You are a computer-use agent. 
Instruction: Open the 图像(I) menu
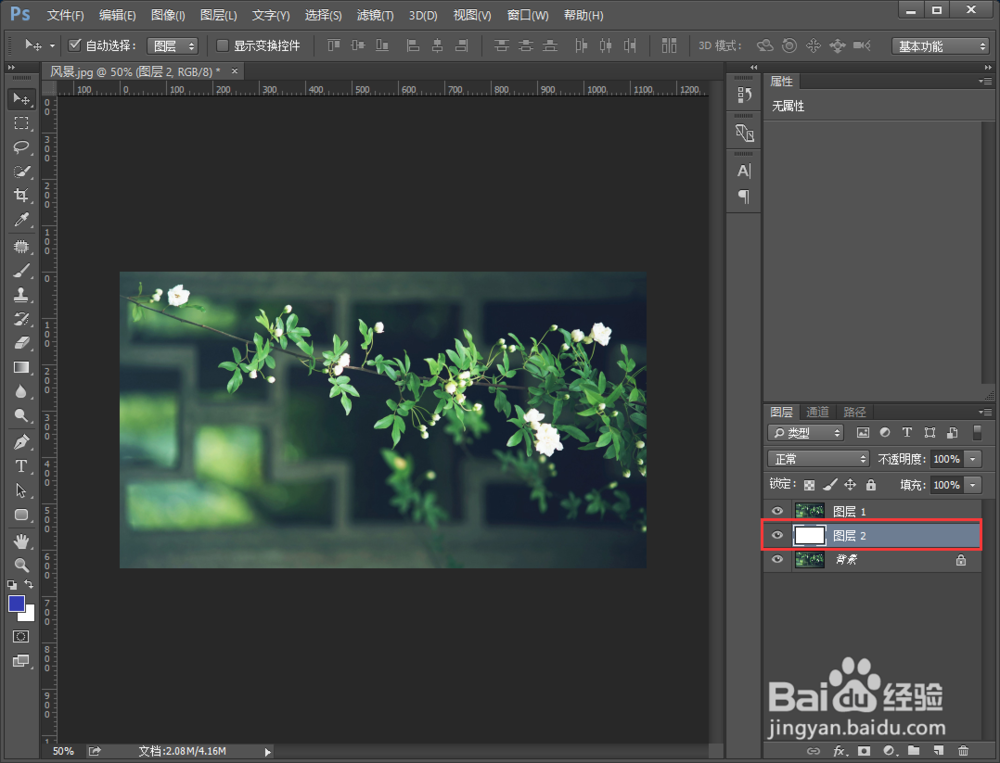coord(168,15)
